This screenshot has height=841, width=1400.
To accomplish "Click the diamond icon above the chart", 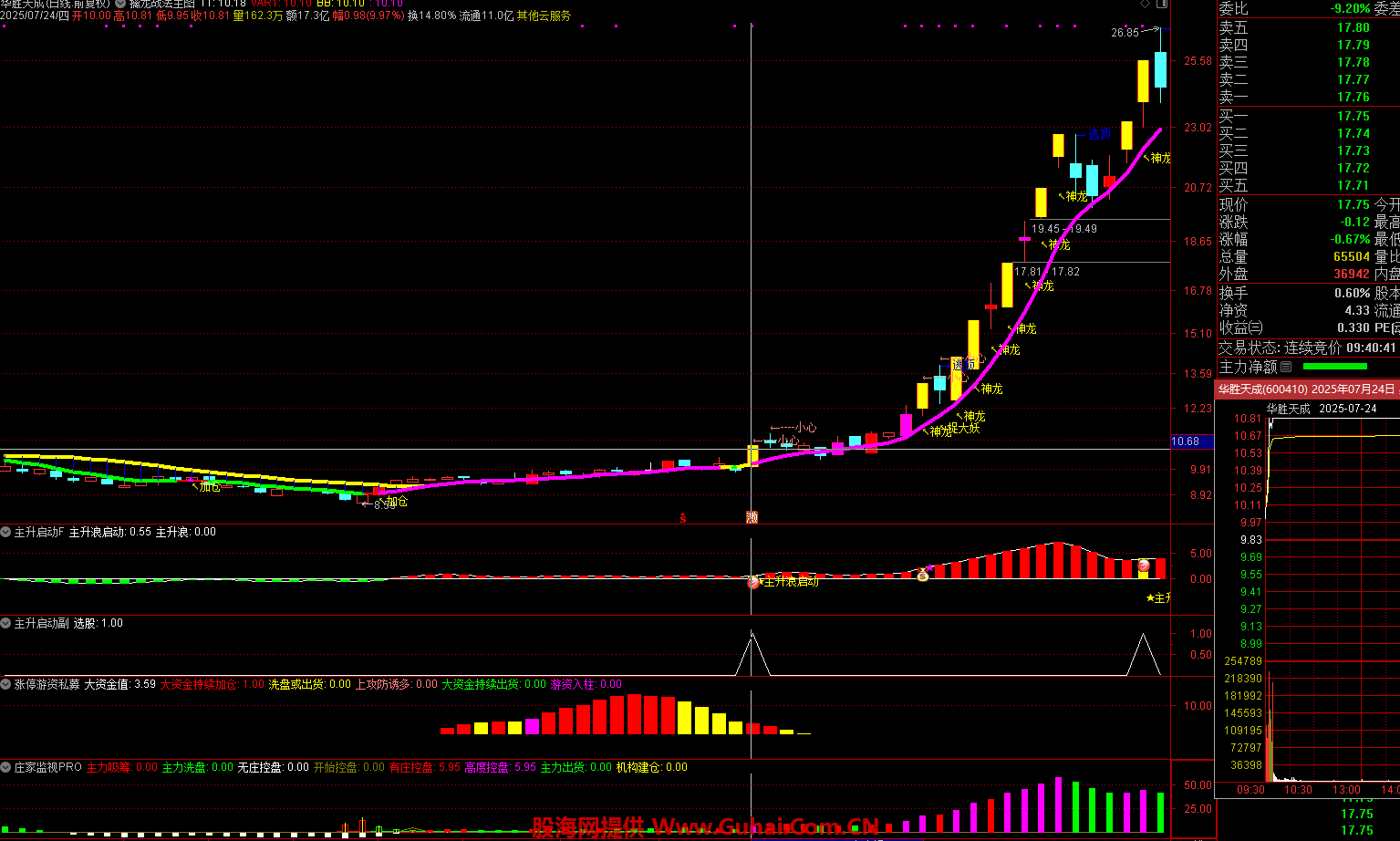I will (1146, 5).
